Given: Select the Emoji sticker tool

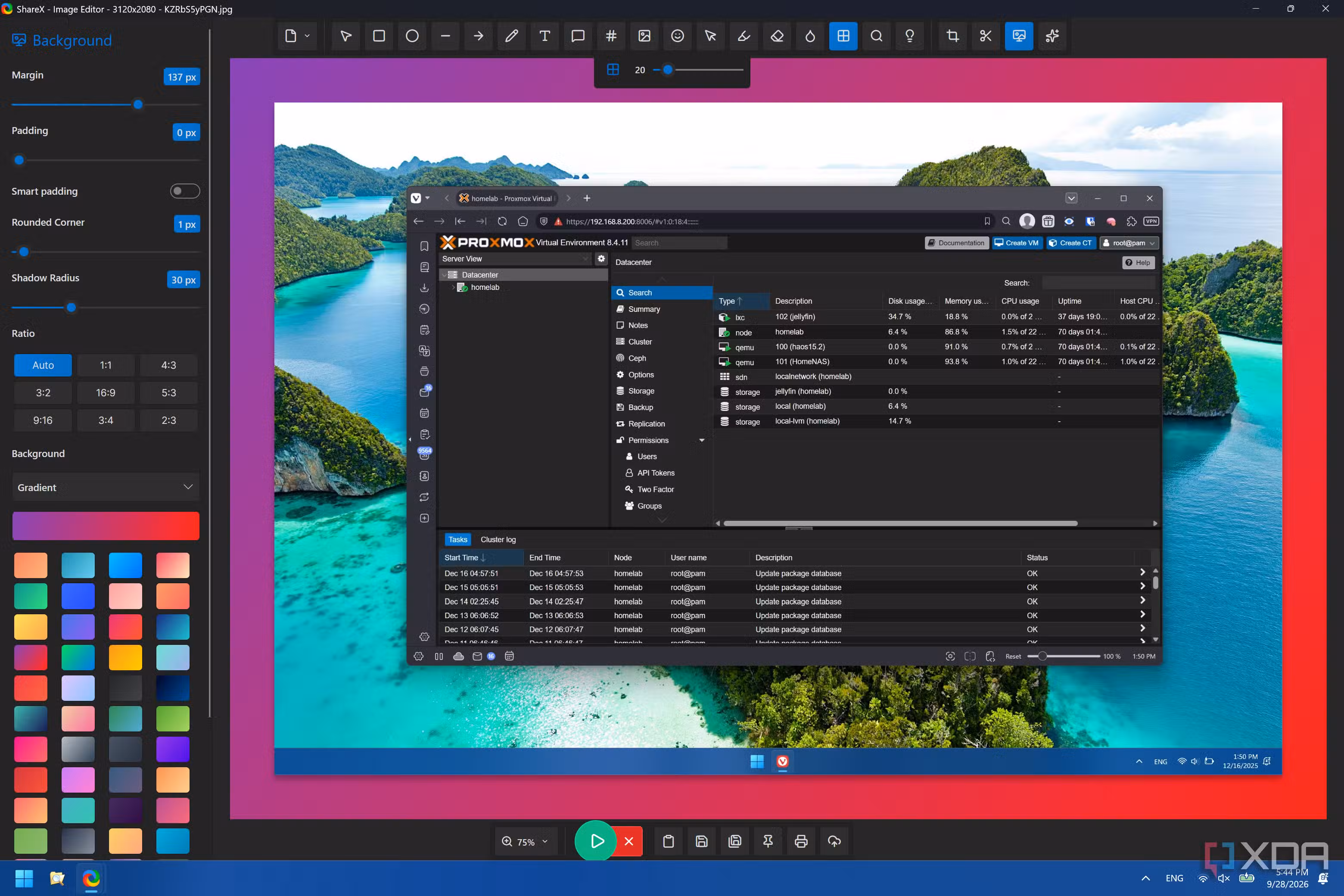Looking at the screenshot, I should [677, 36].
